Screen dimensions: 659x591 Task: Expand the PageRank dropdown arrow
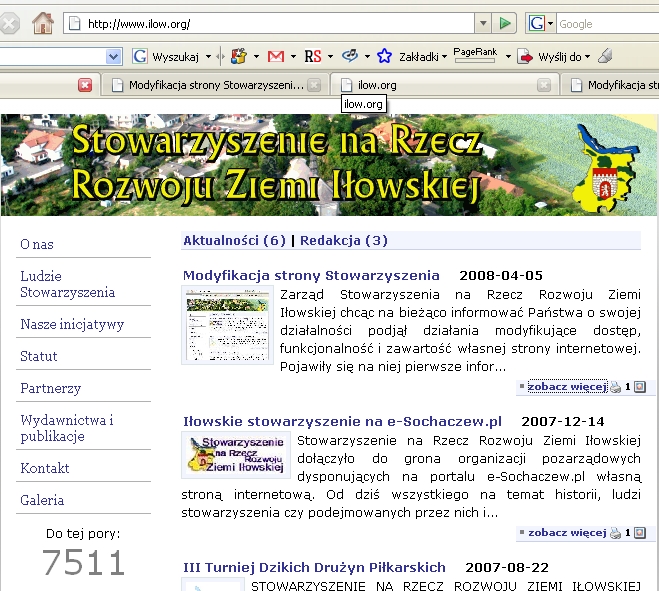[508, 56]
